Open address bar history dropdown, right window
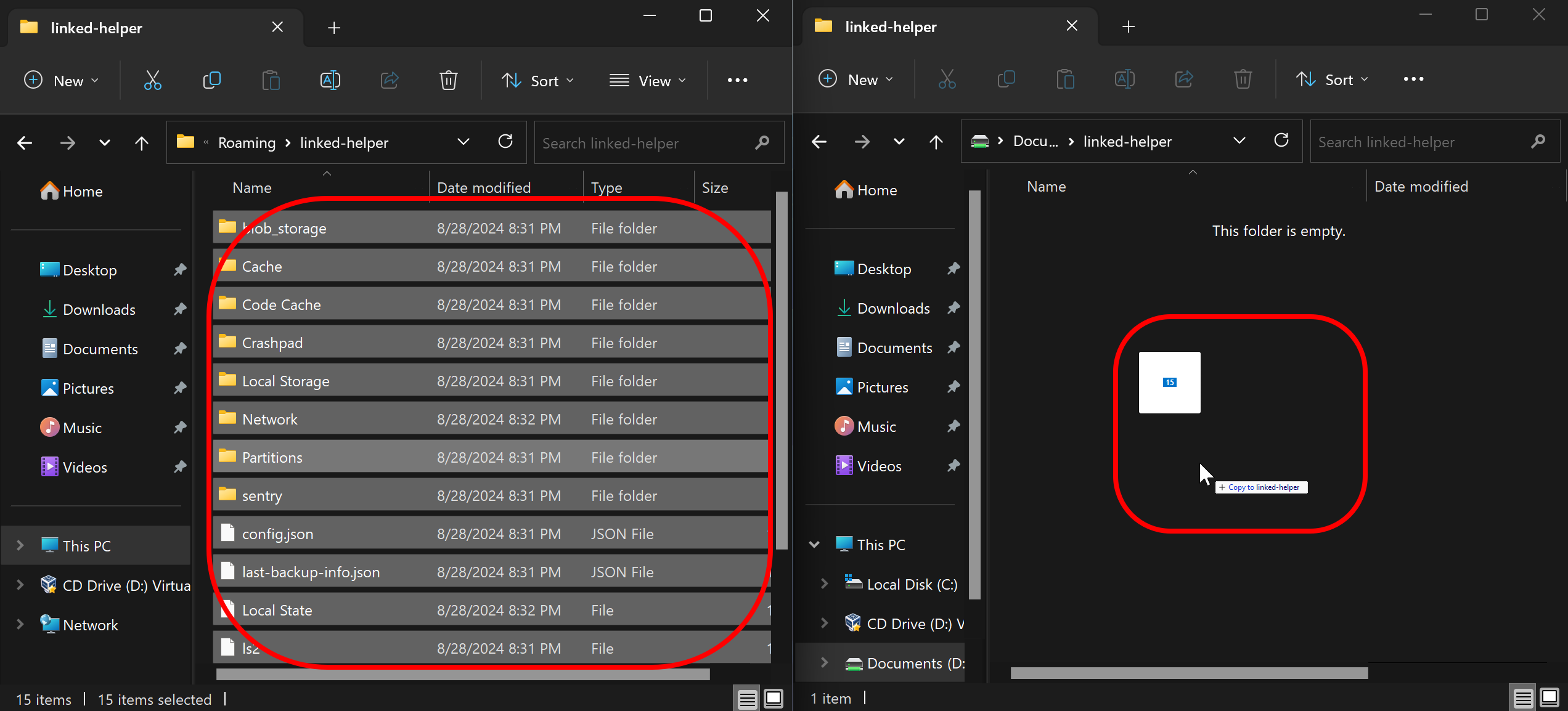The image size is (1568, 711). [x=1239, y=141]
